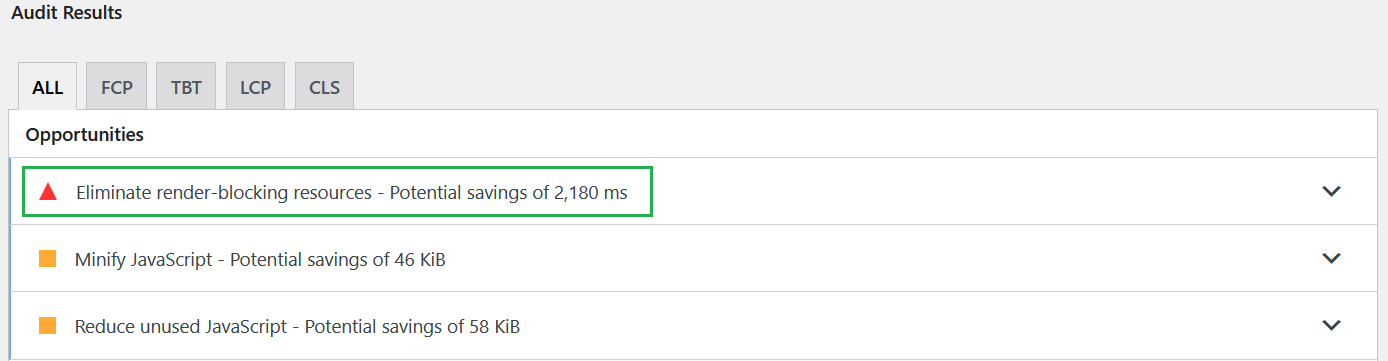This screenshot has height=361, width=1388.
Task: Click the Potential savings of 2,180 ms text
Action: click(x=508, y=193)
